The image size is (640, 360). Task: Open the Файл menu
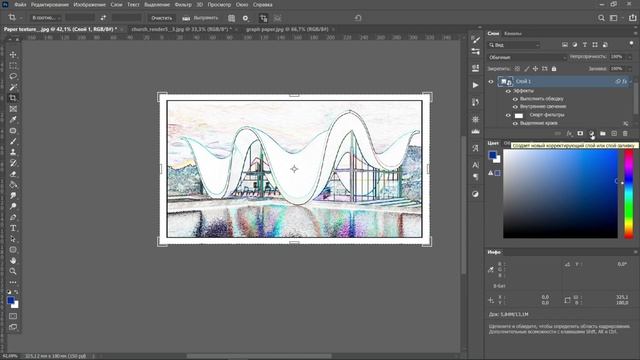[x=20, y=5]
